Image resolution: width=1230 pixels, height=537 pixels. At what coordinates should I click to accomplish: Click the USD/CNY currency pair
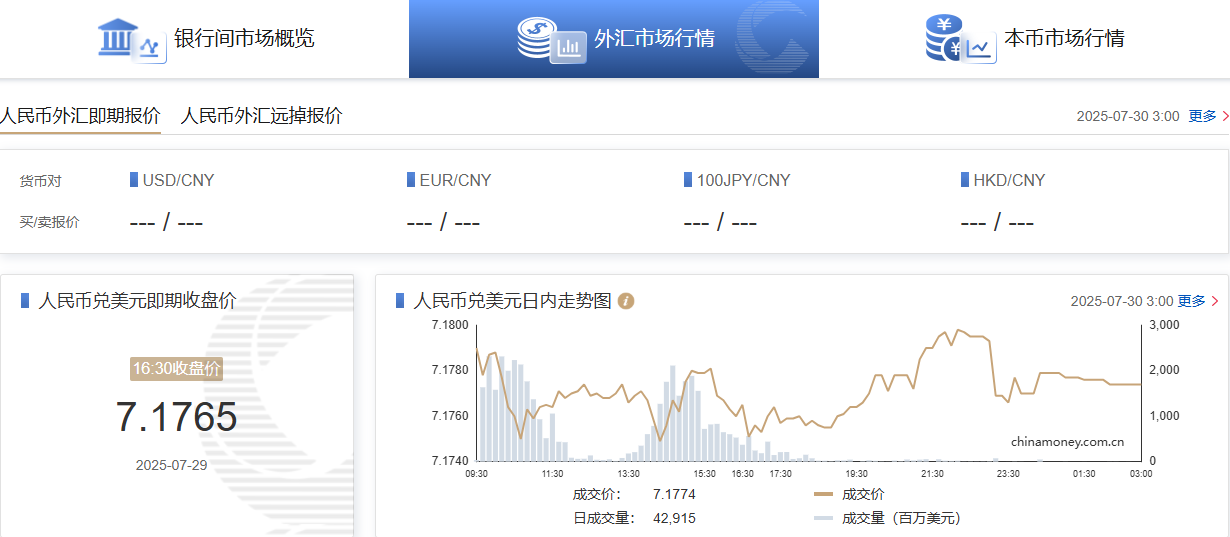(x=178, y=181)
